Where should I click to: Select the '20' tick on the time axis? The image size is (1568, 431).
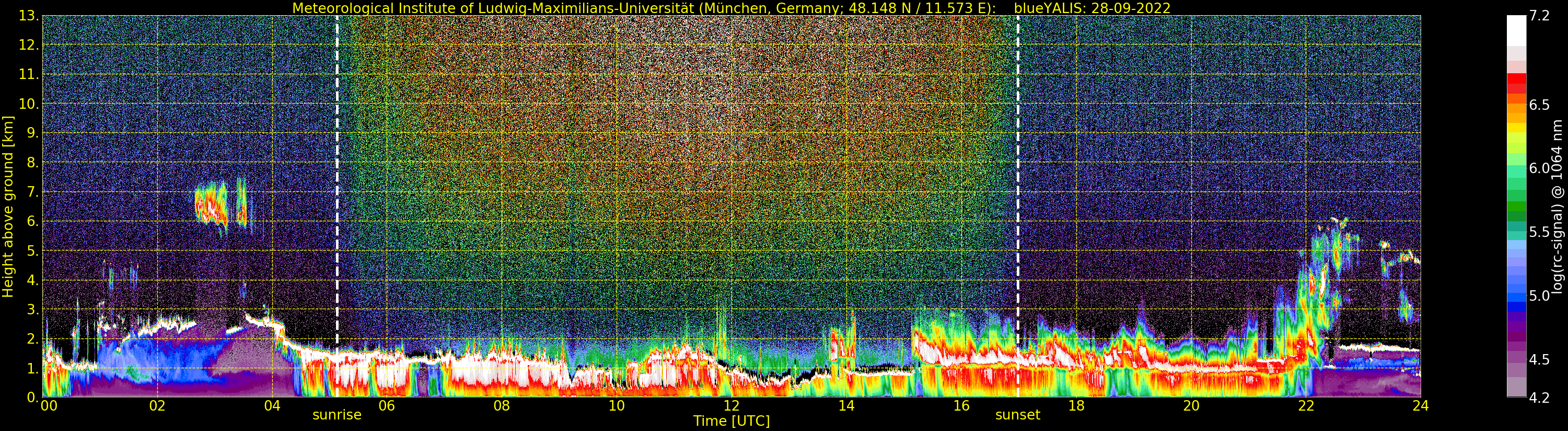click(x=1191, y=405)
